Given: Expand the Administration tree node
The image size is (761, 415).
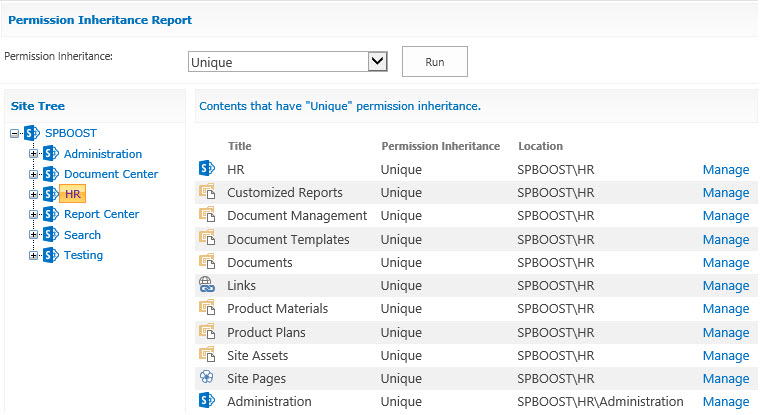Looking at the screenshot, I should tap(33, 154).
